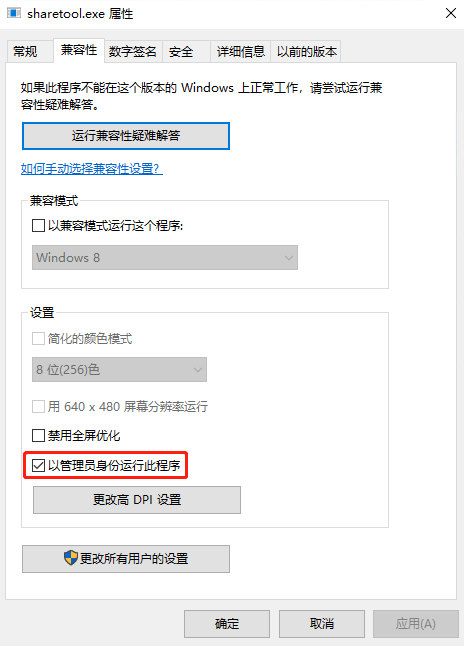Open the 数字签名 tab
Viewport: 464px width, 646px height.
point(133,51)
